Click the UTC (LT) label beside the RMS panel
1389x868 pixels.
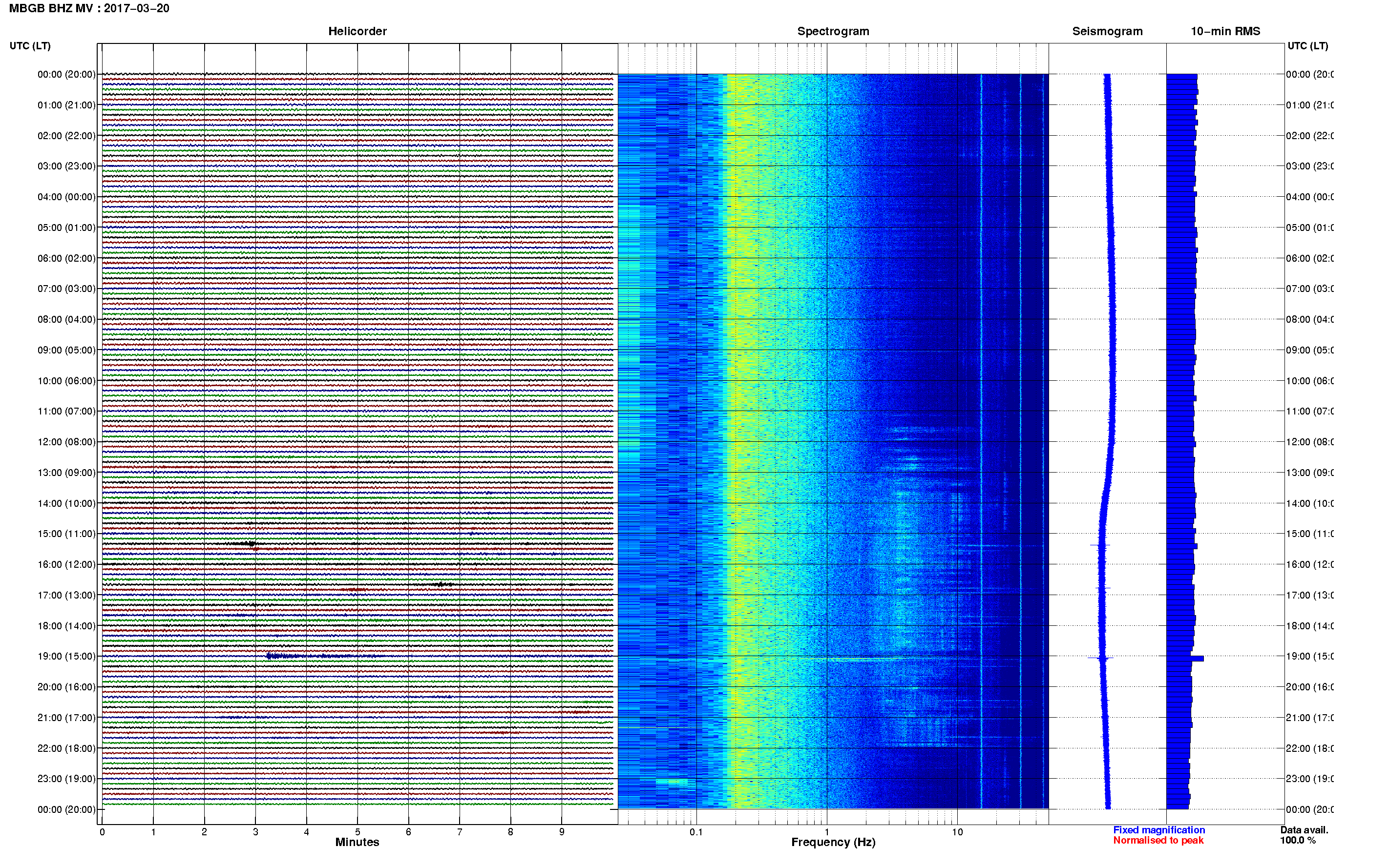[1307, 46]
